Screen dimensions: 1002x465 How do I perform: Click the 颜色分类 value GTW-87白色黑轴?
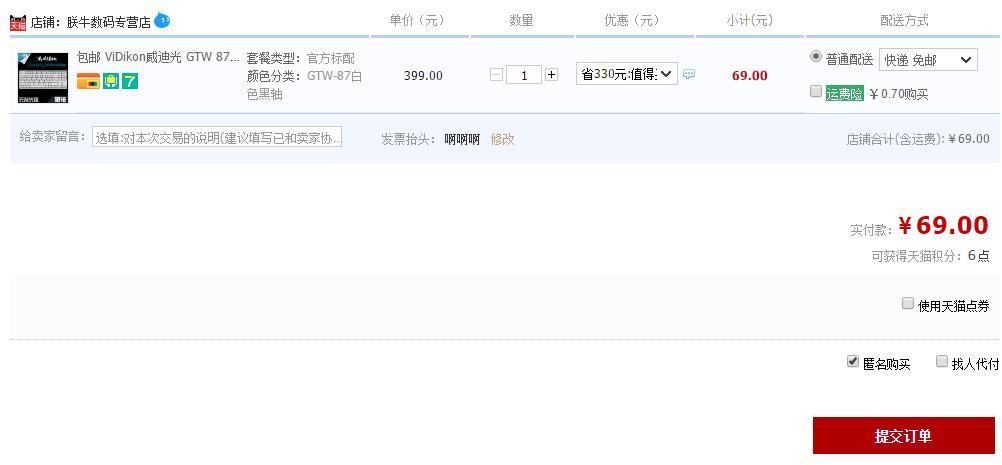tap(305, 85)
